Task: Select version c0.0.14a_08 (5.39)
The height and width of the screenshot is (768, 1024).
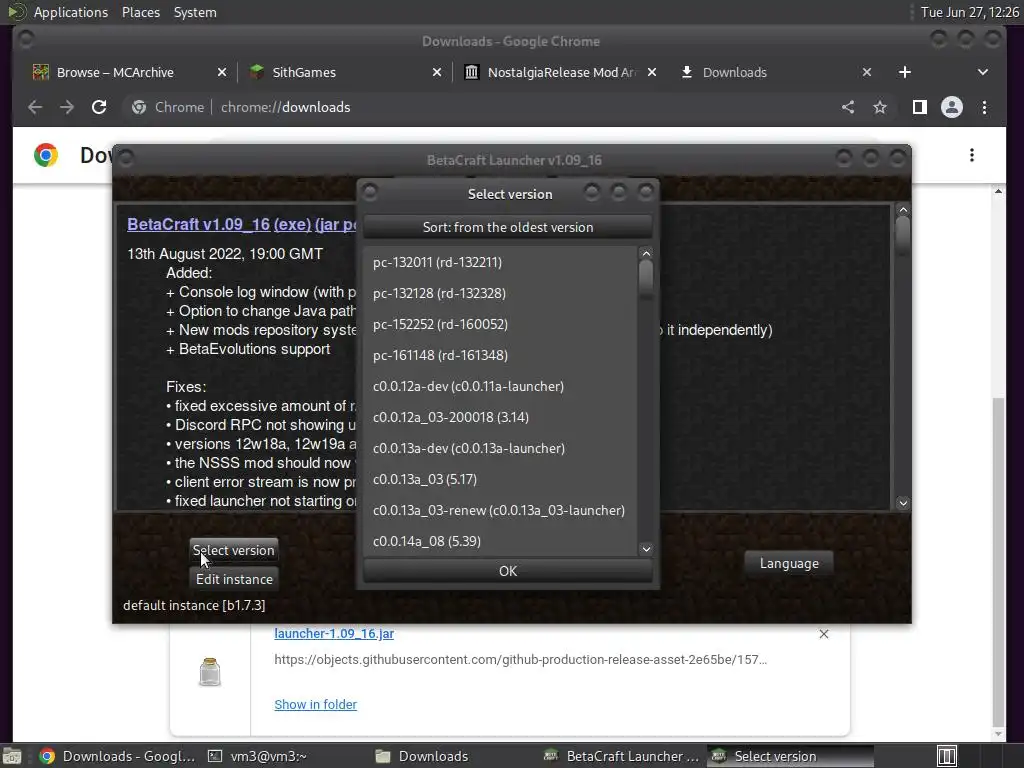Action: (x=500, y=541)
